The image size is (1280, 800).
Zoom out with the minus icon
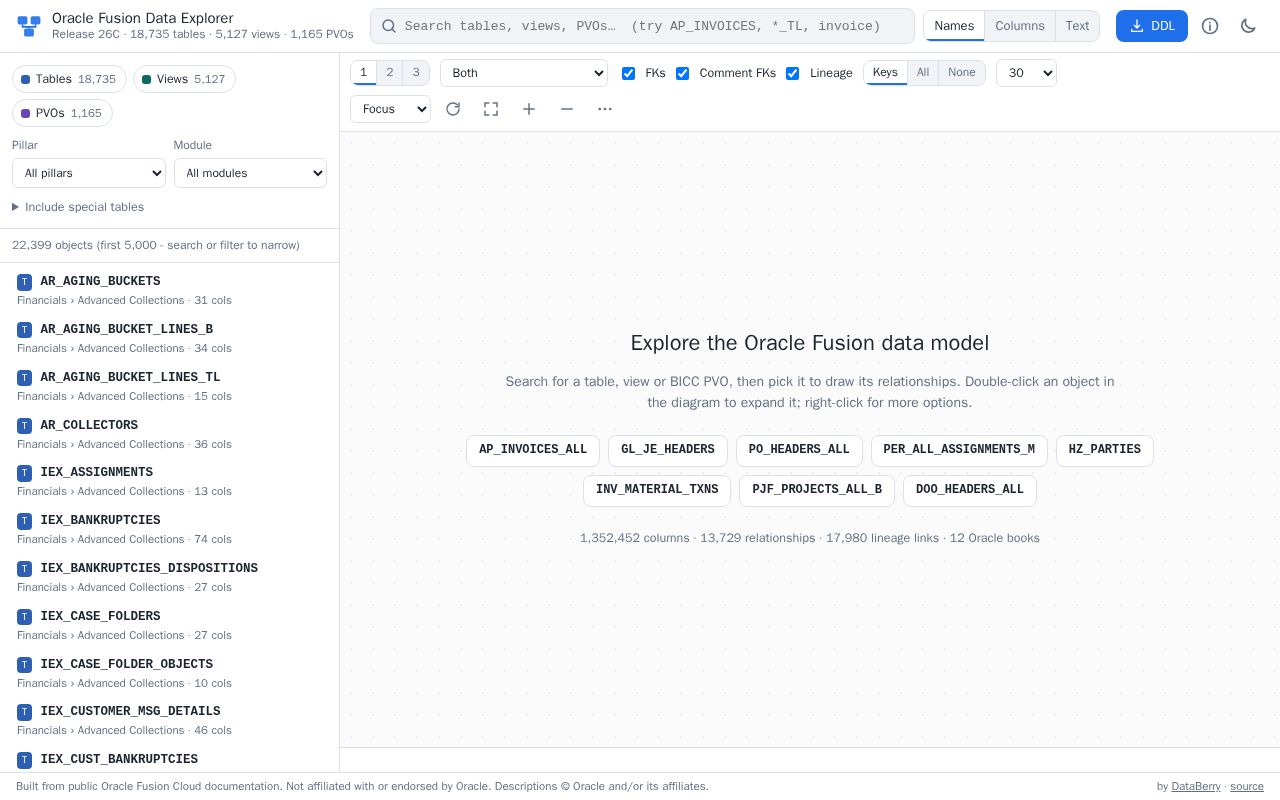(567, 109)
